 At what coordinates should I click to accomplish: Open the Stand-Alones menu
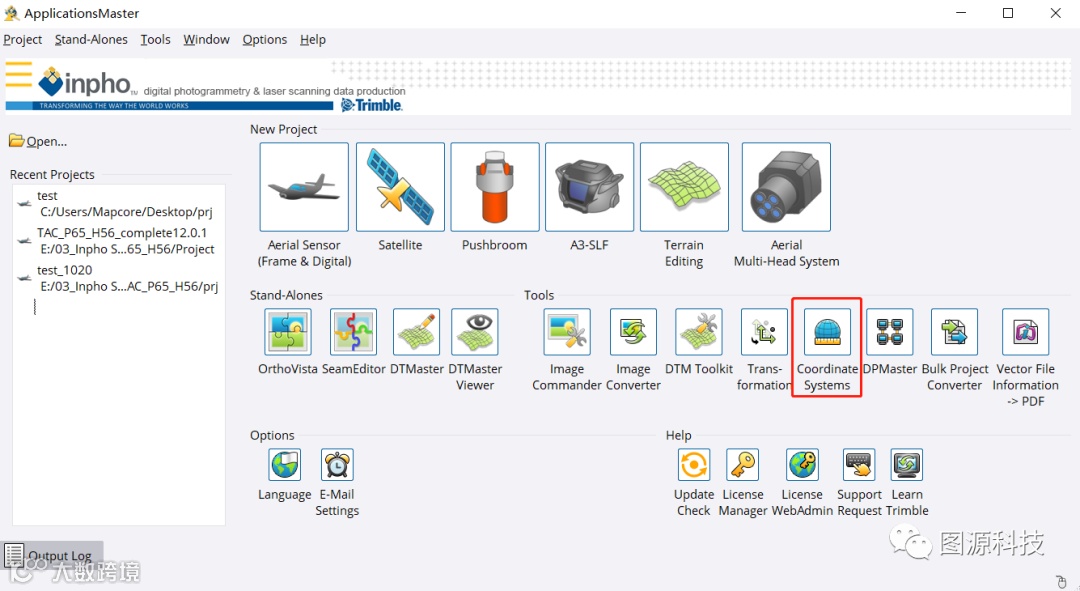[91, 40]
